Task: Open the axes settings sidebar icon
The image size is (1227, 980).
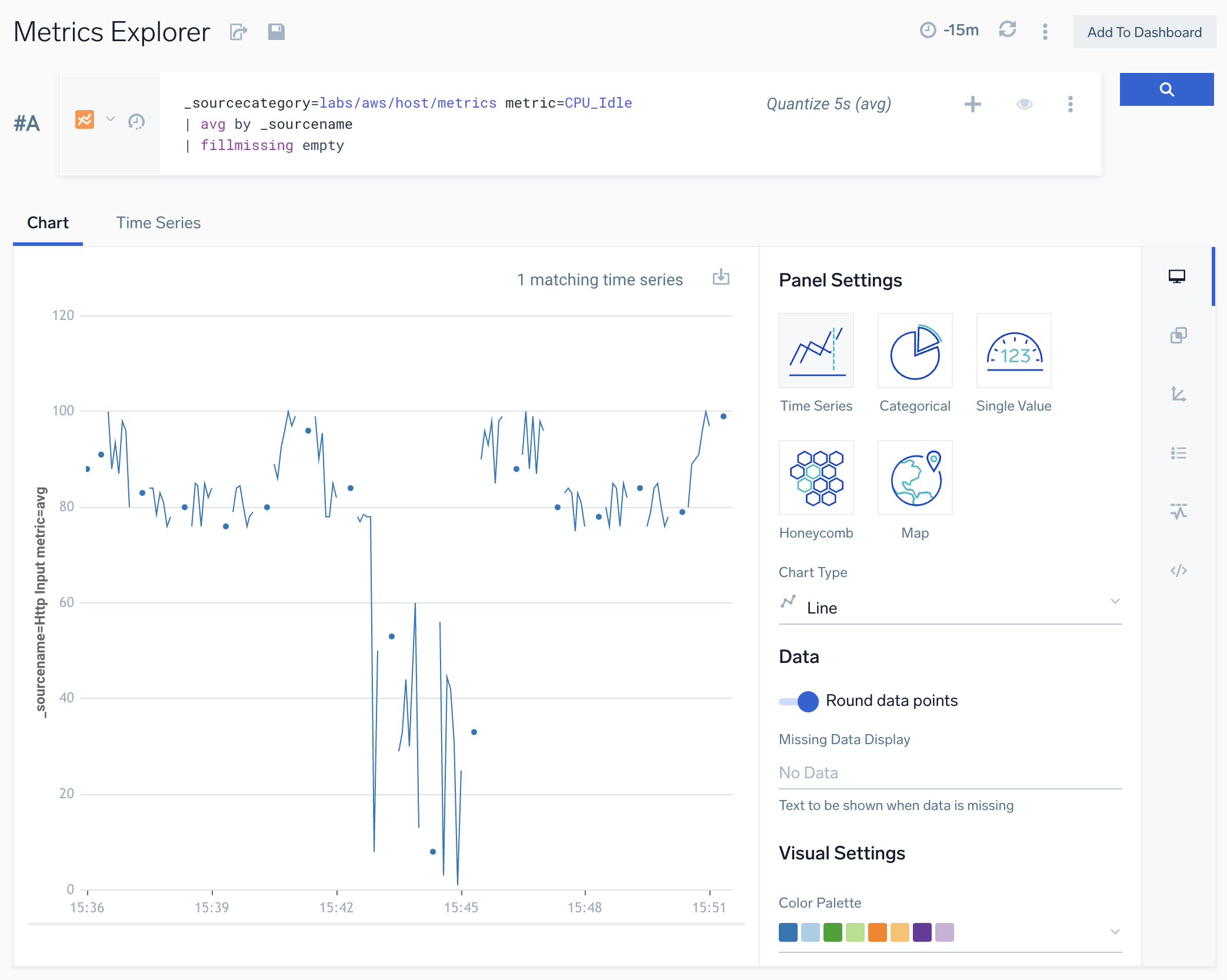Action: click(1178, 394)
